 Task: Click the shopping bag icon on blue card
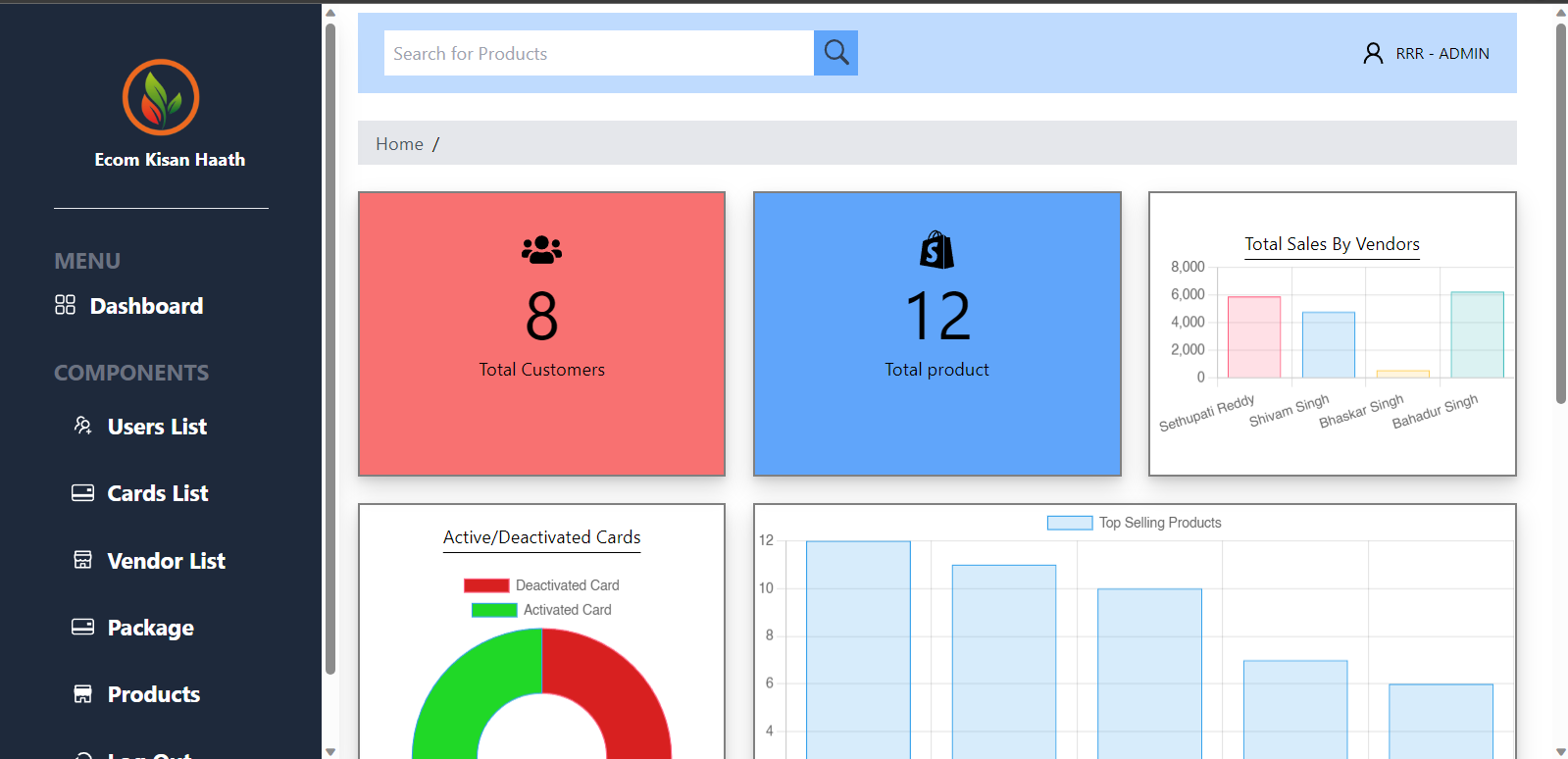tap(936, 250)
